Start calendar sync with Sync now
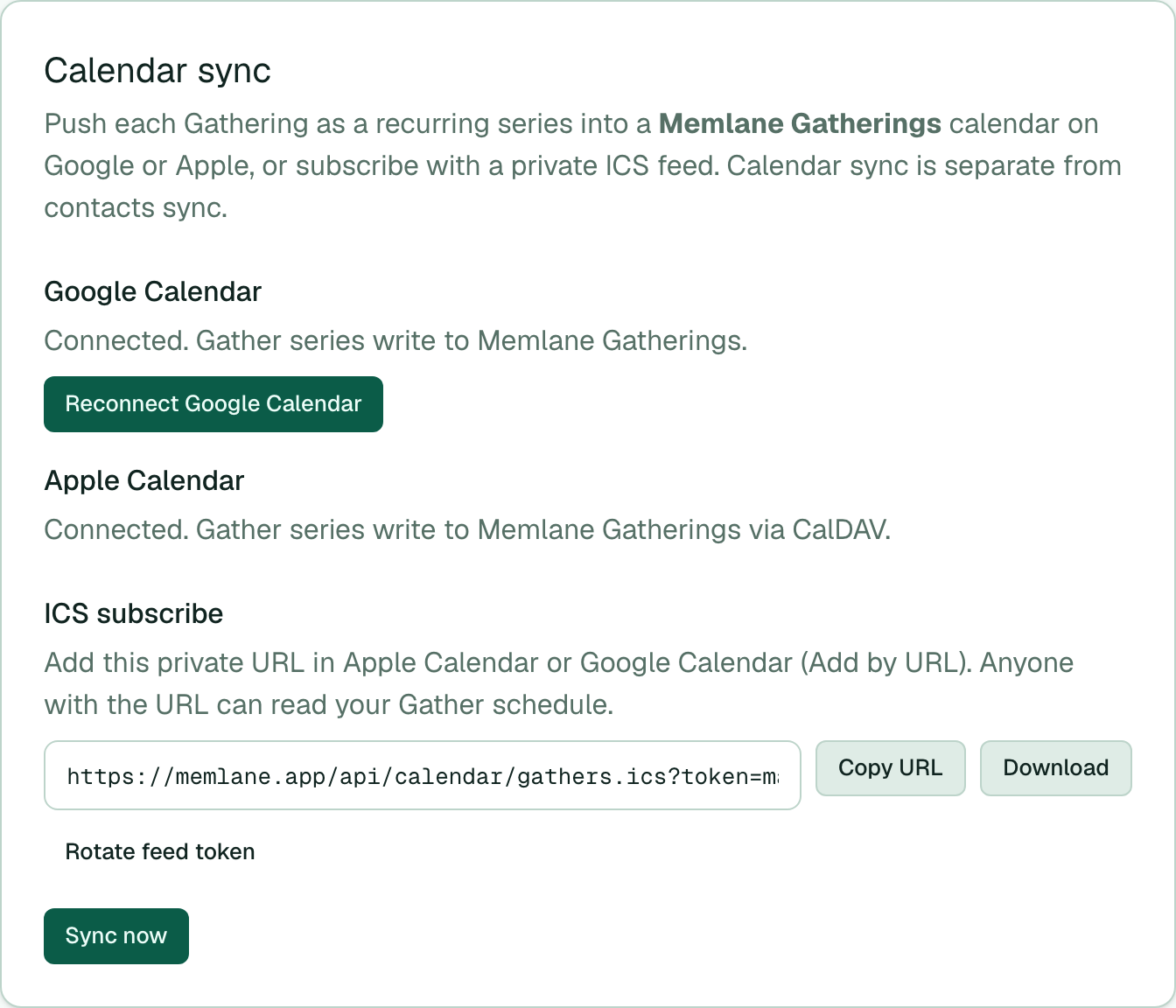The height and width of the screenshot is (1008, 1176). (116, 936)
